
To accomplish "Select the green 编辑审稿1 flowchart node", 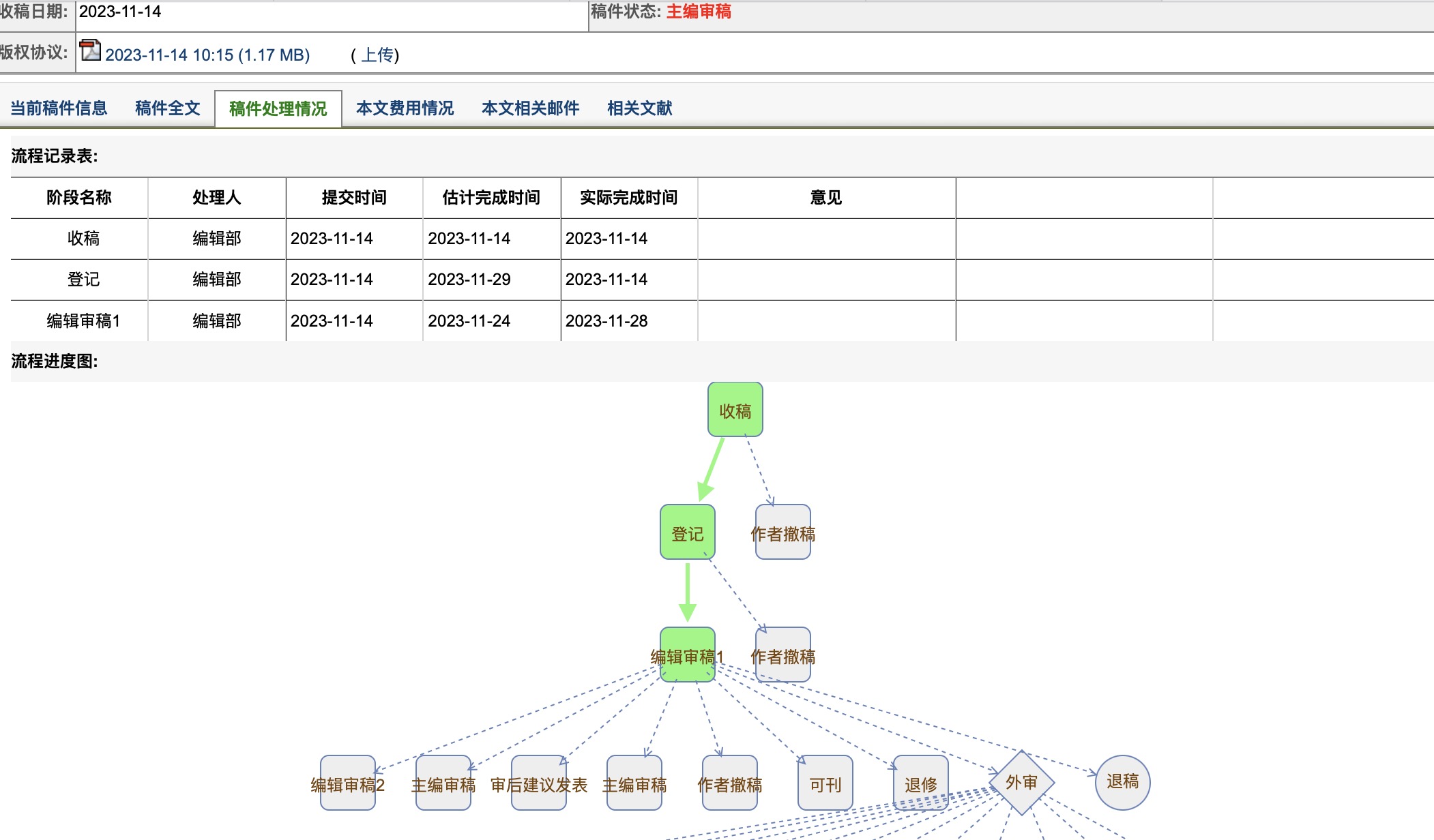I will coord(688,655).
